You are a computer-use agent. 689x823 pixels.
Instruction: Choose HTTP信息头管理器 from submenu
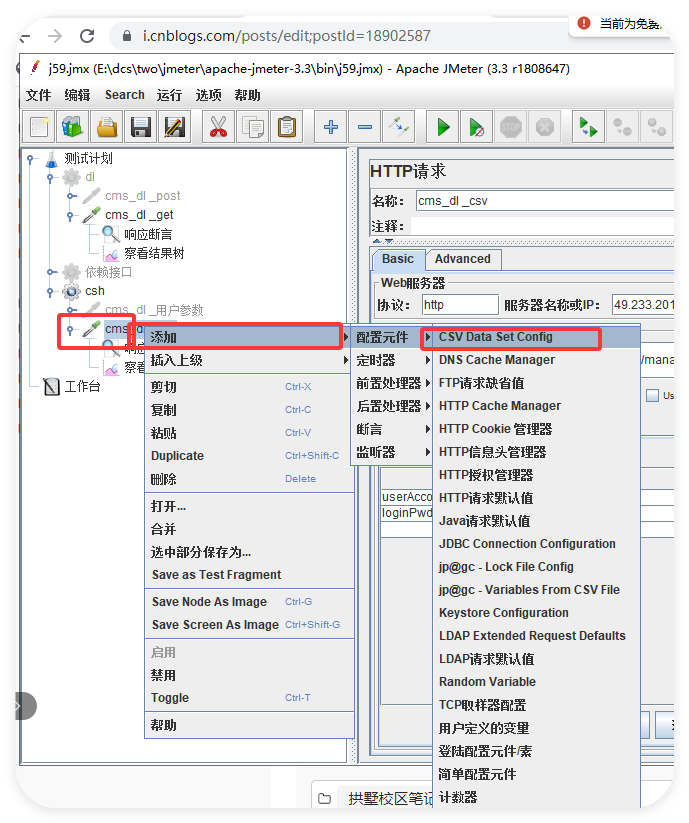coord(536,452)
